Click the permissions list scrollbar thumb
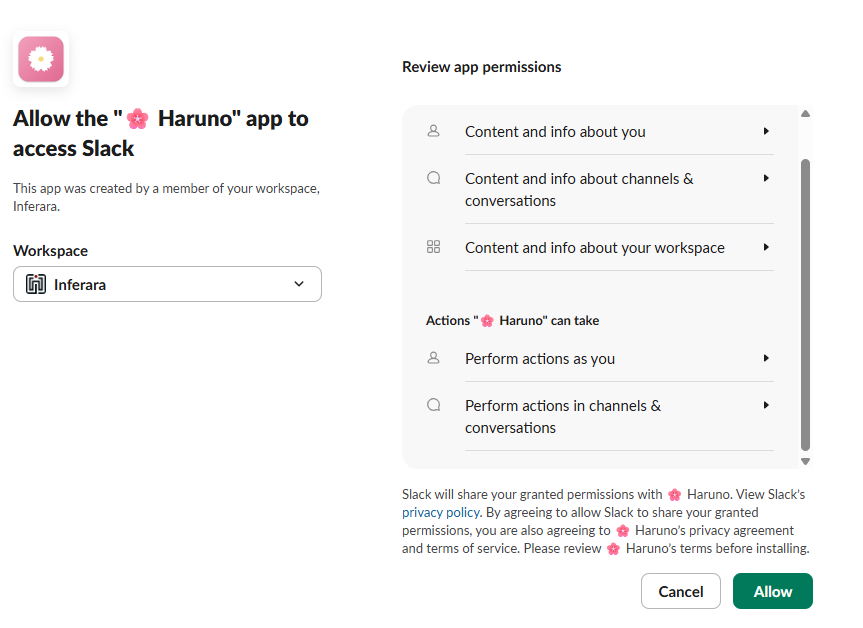Viewport: 863px width, 628px height. point(805,304)
